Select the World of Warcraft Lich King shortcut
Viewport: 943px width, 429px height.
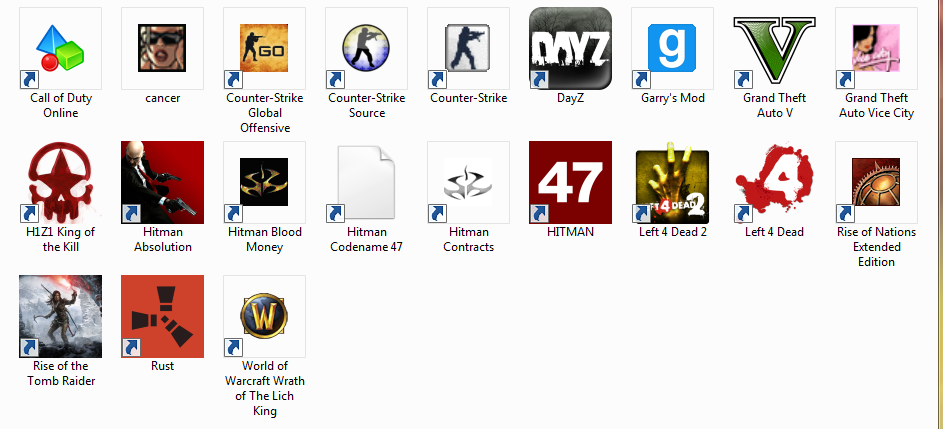[x=265, y=316]
